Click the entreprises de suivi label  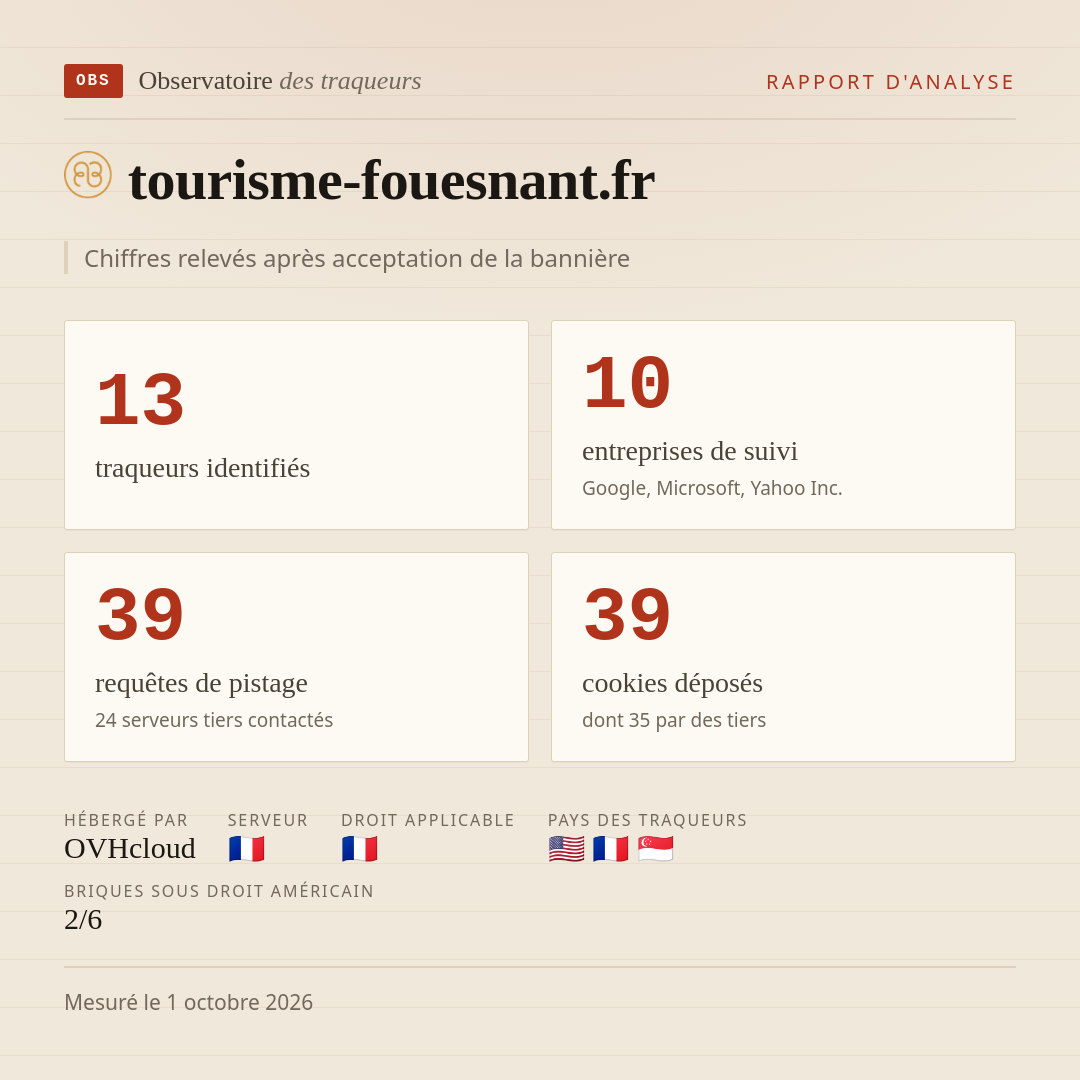pyautogui.click(x=689, y=451)
